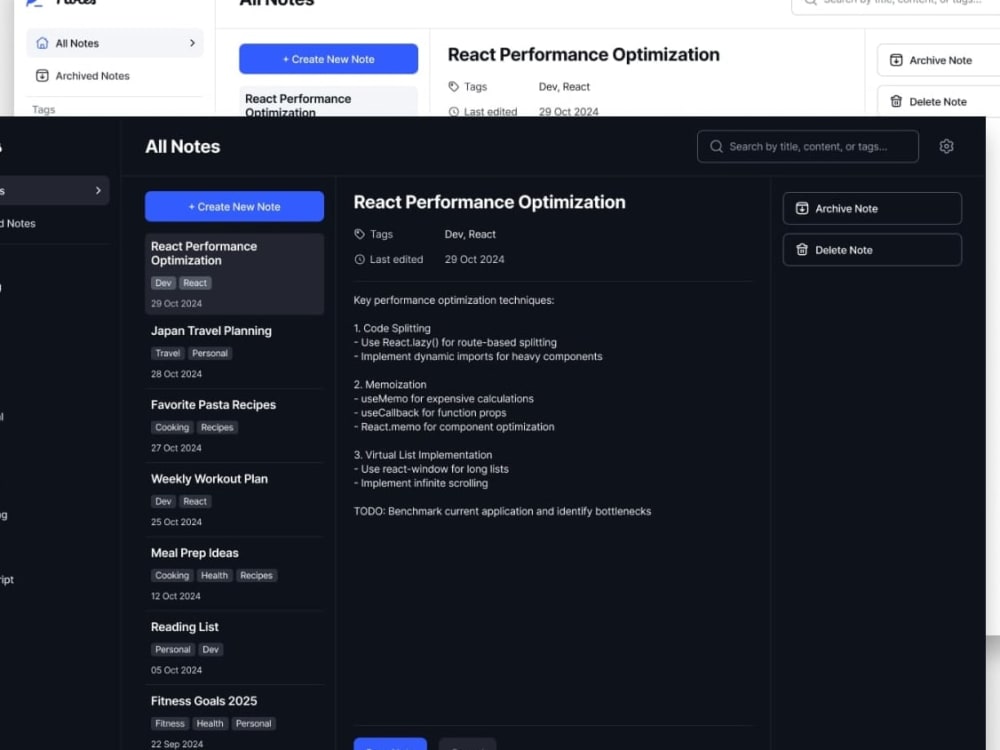
Task: Click Delete Note button in dark window
Action: point(872,250)
